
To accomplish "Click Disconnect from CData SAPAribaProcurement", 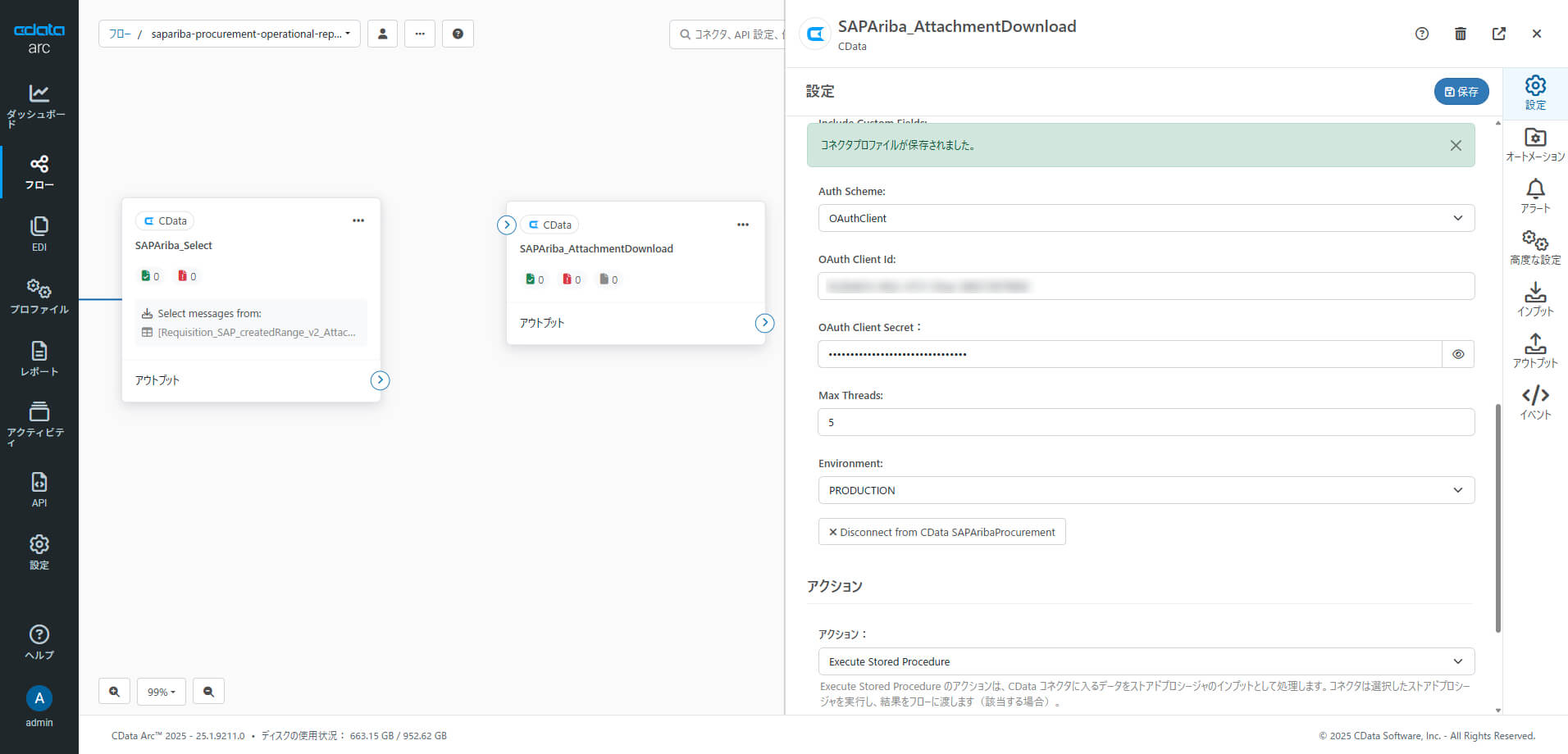I will click(941, 532).
